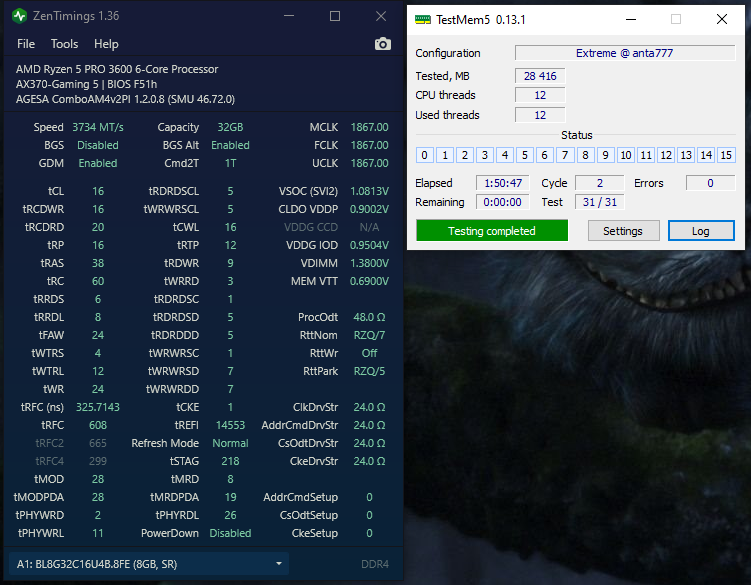Click the camera screenshot icon in ZenTimings

[x=382, y=44]
